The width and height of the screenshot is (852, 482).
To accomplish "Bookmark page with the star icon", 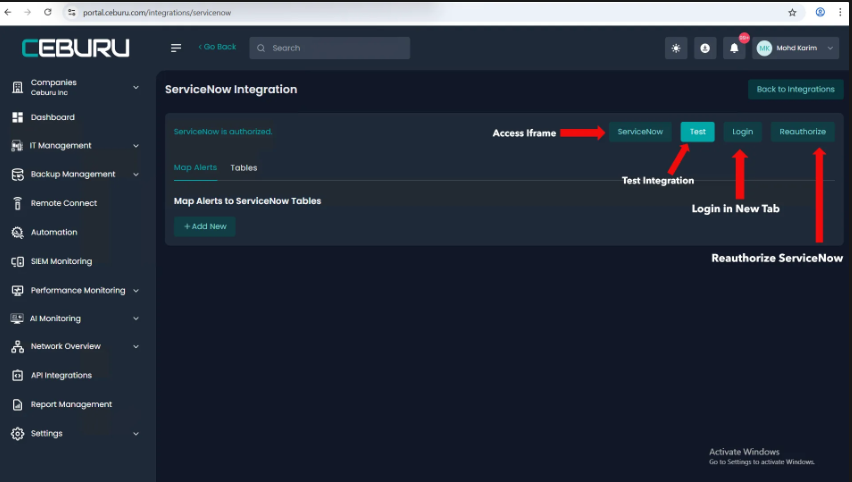I will click(x=792, y=12).
